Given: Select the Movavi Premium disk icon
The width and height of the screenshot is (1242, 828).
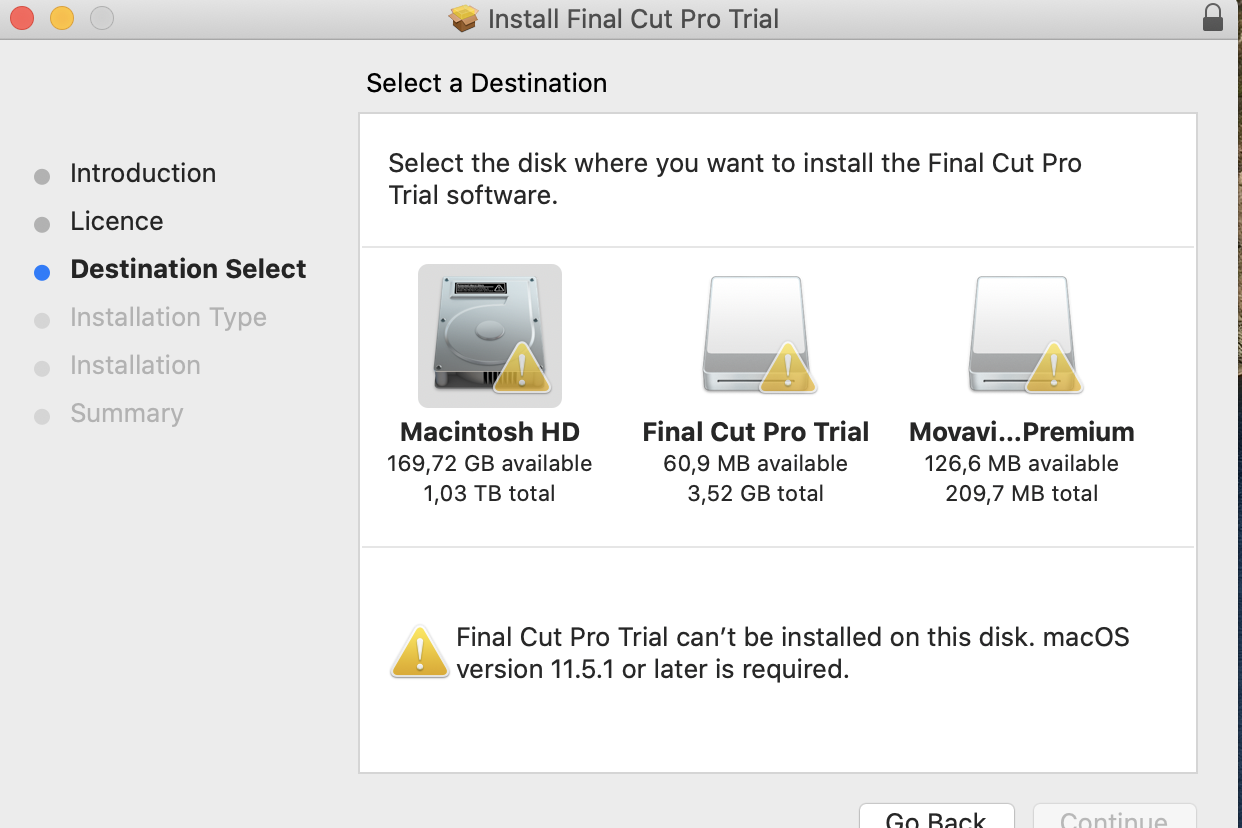Looking at the screenshot, I should (x=1021, y=336).
